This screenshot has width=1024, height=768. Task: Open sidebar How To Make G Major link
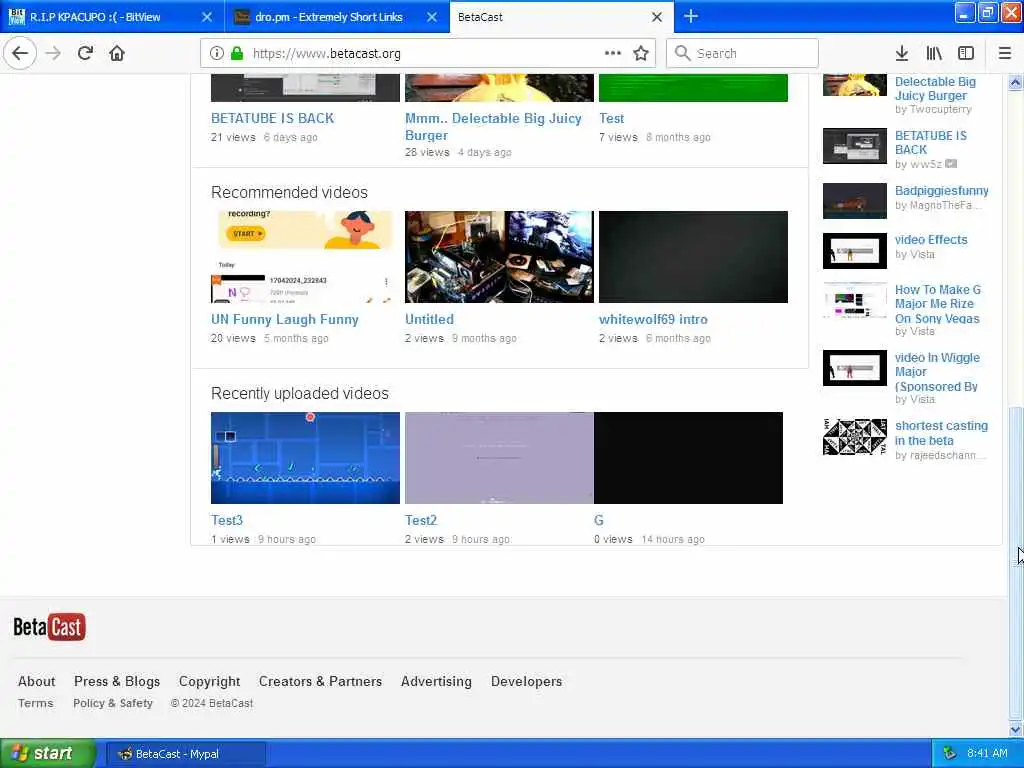point(937,304)
